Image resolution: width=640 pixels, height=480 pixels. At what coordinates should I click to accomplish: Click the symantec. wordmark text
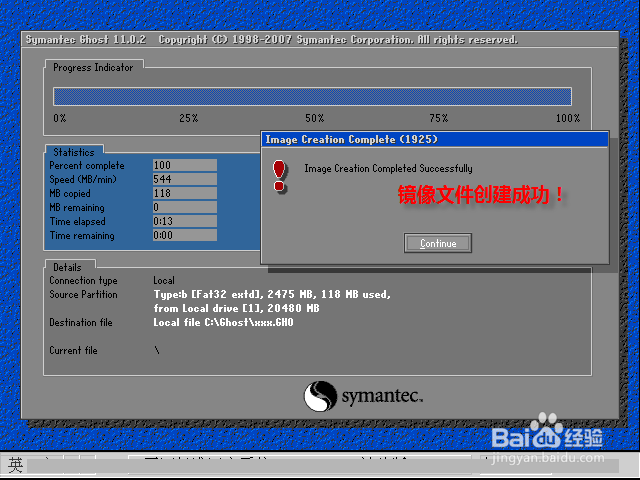click(382, 396)
